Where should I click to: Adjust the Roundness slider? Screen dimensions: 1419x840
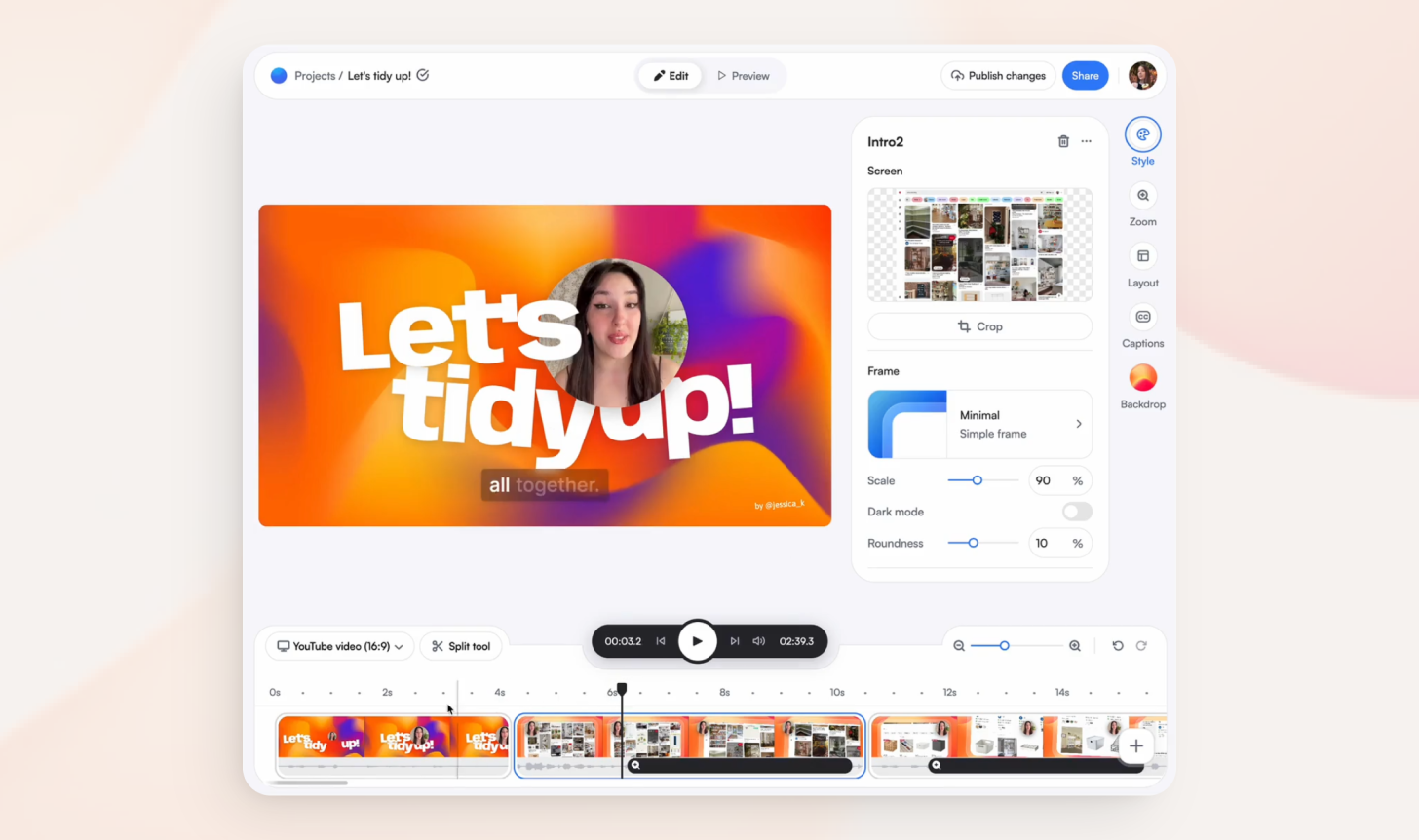click(982, 543)
